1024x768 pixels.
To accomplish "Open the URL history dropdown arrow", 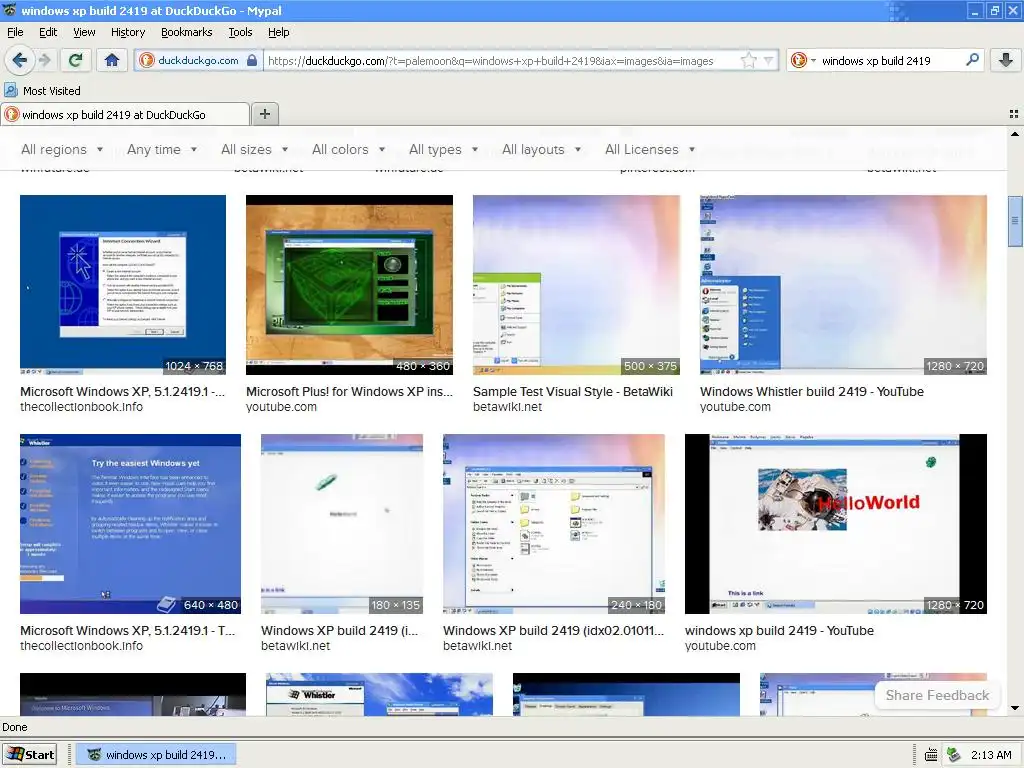I will (769, 61).
